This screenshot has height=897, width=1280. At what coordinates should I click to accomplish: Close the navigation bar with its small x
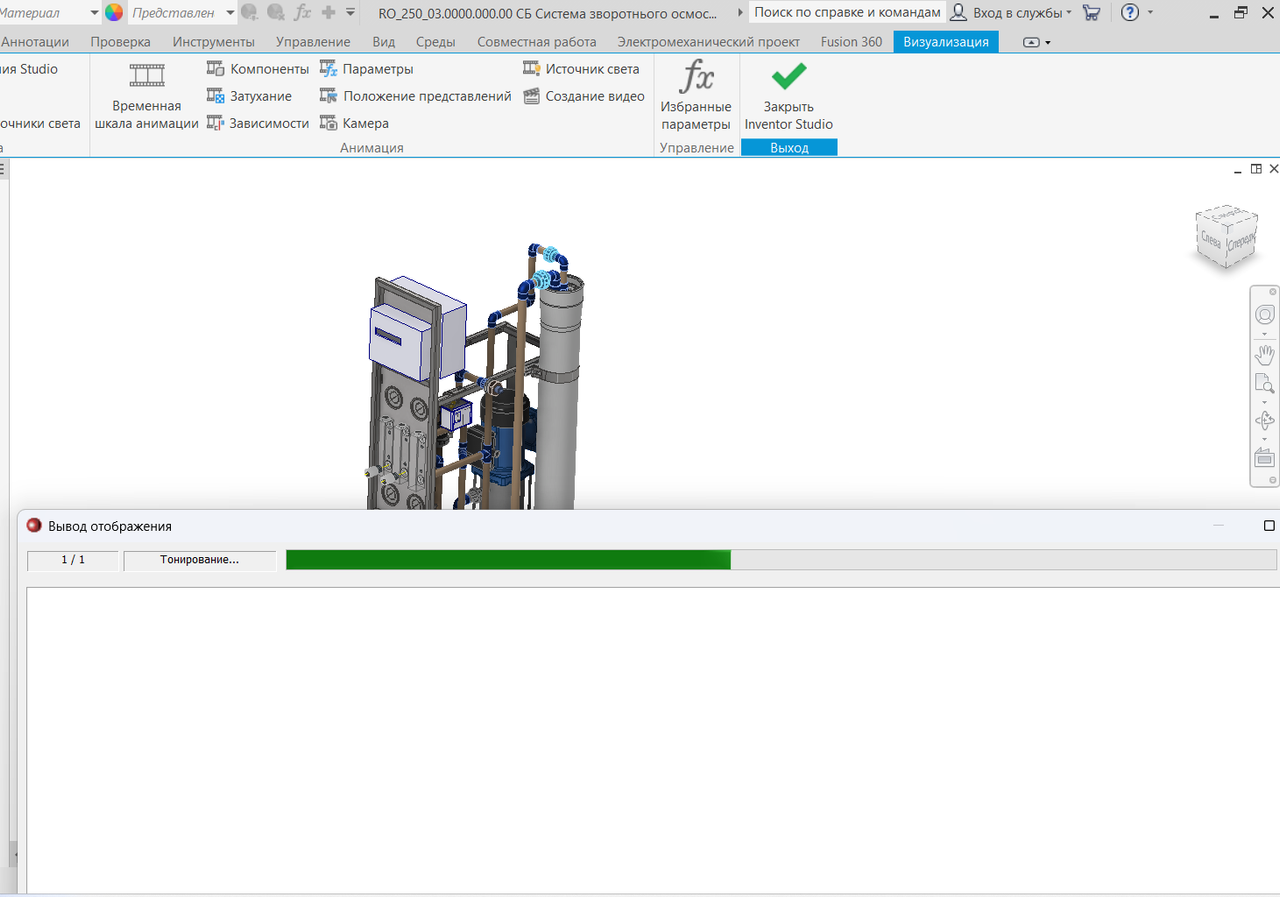coord(1273,292)
